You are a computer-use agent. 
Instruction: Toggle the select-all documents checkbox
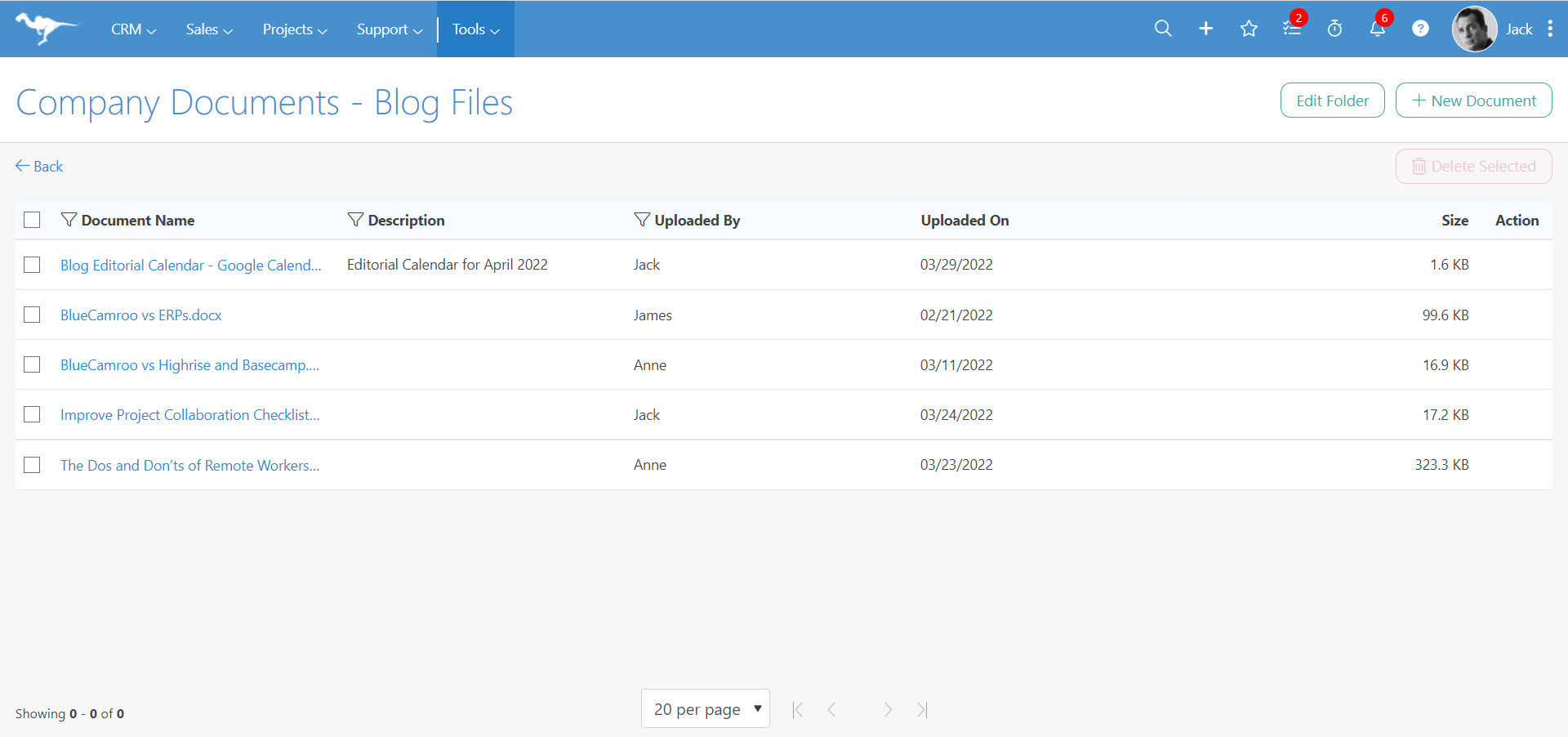[x=32, y=220]
